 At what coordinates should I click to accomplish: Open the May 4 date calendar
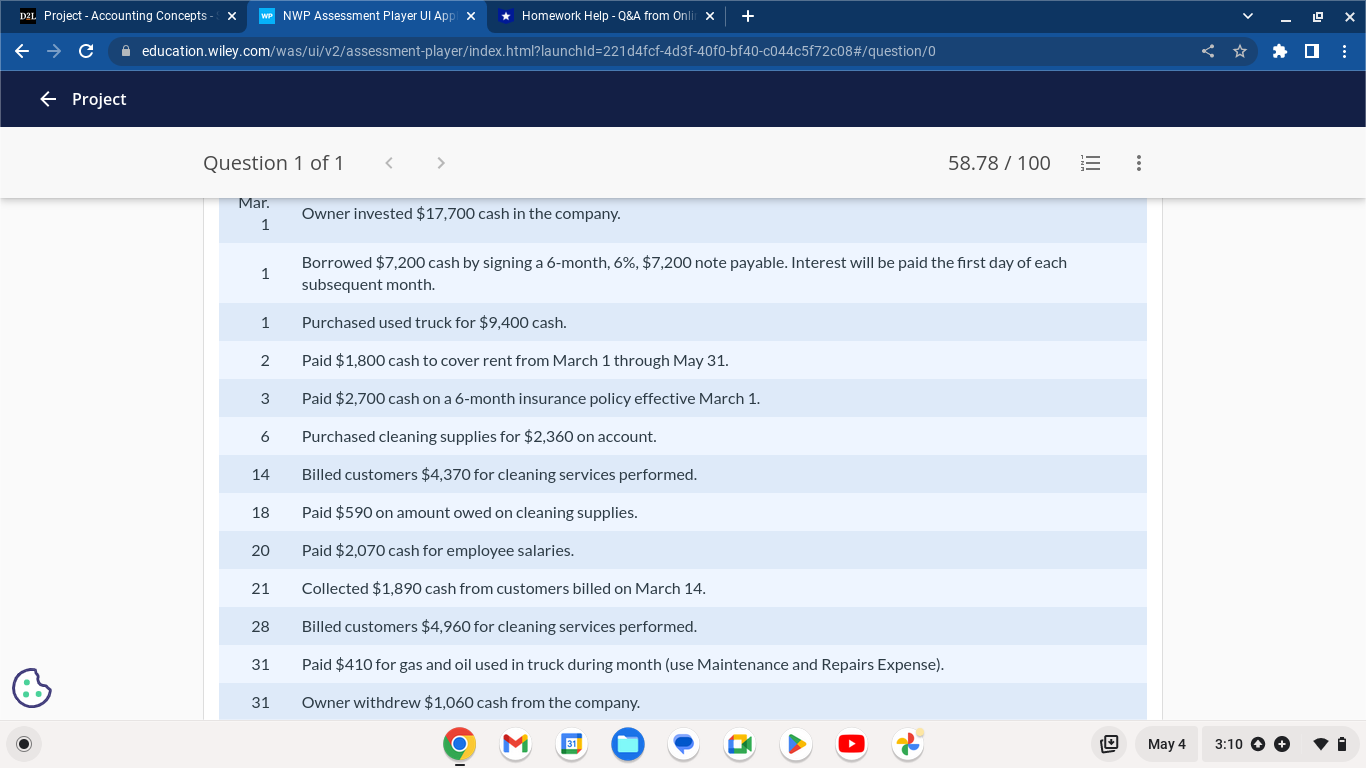pos(1166,744)
